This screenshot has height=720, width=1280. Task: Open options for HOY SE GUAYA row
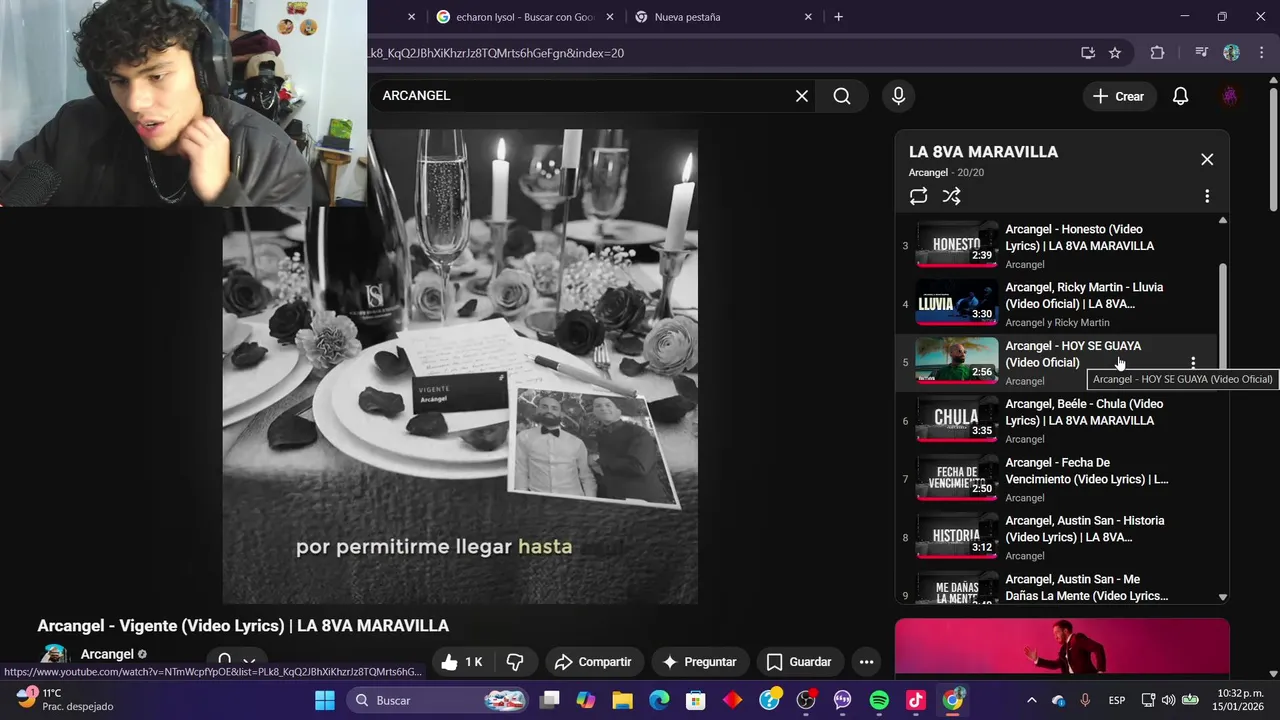(x=1192, y=363)
